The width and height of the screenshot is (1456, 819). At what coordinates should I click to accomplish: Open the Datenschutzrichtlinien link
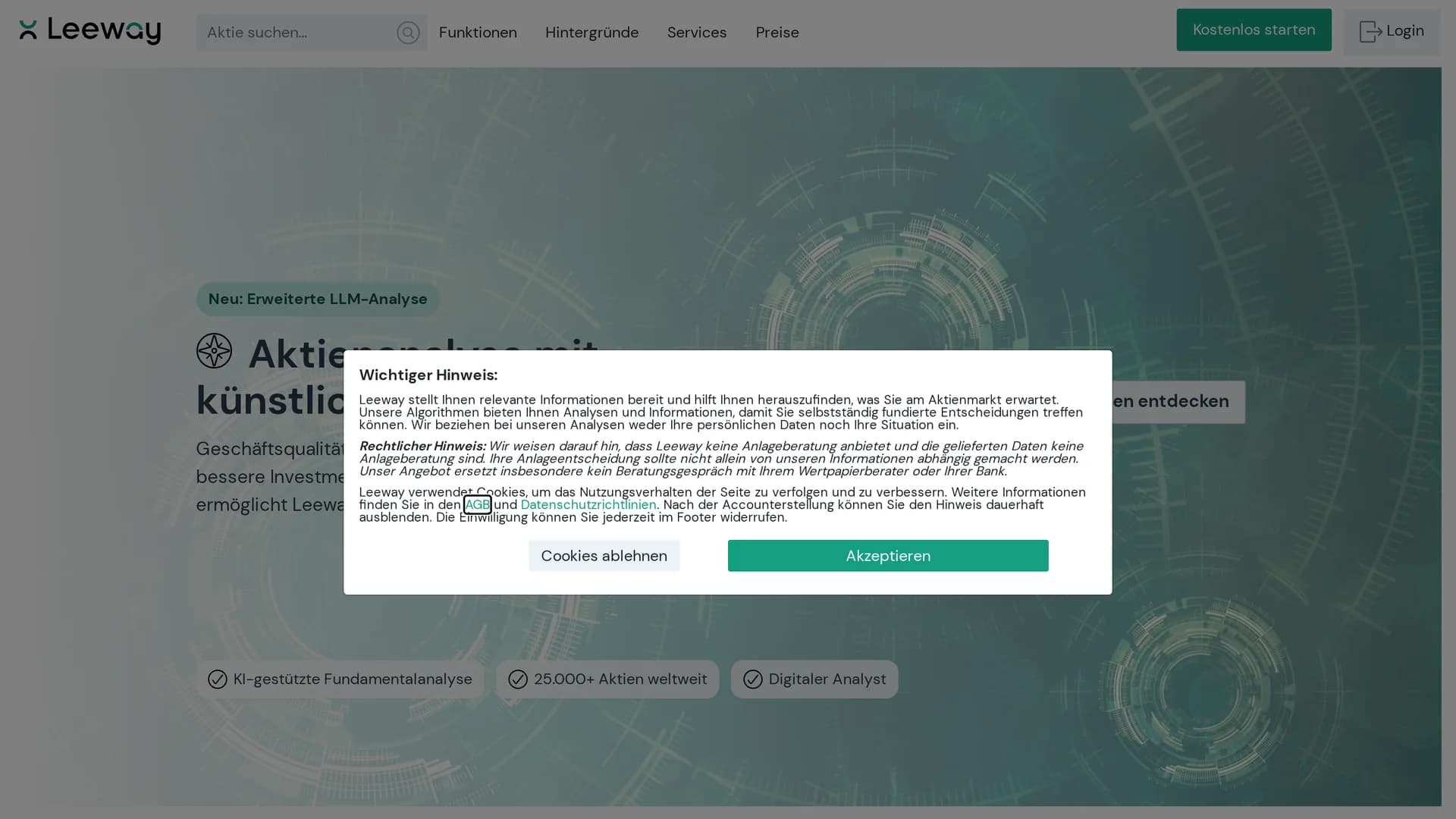coord(588,504)
